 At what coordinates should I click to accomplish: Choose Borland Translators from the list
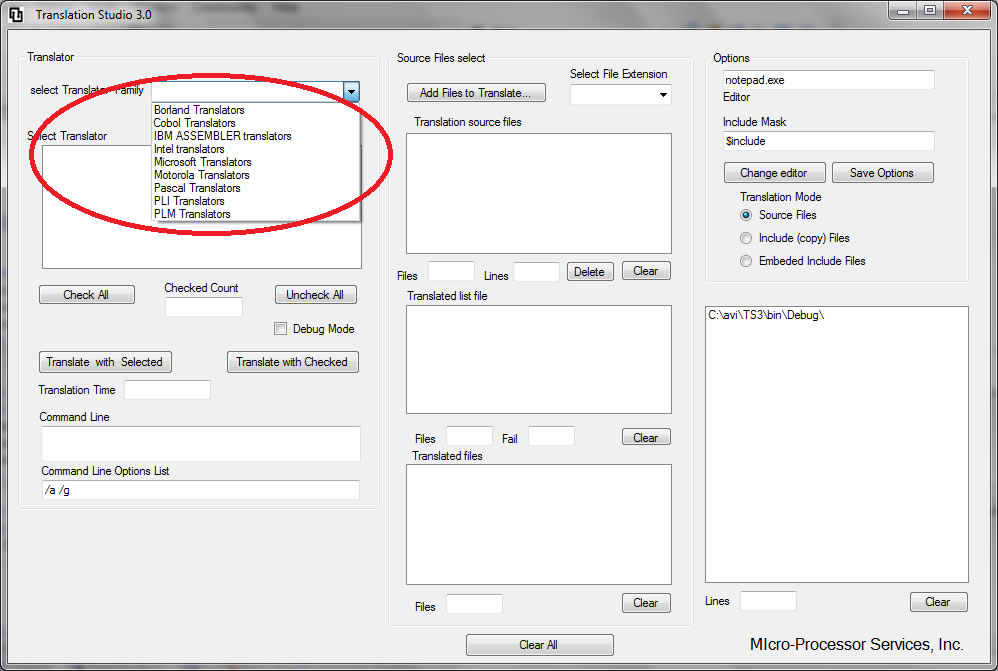coord(199,109)
